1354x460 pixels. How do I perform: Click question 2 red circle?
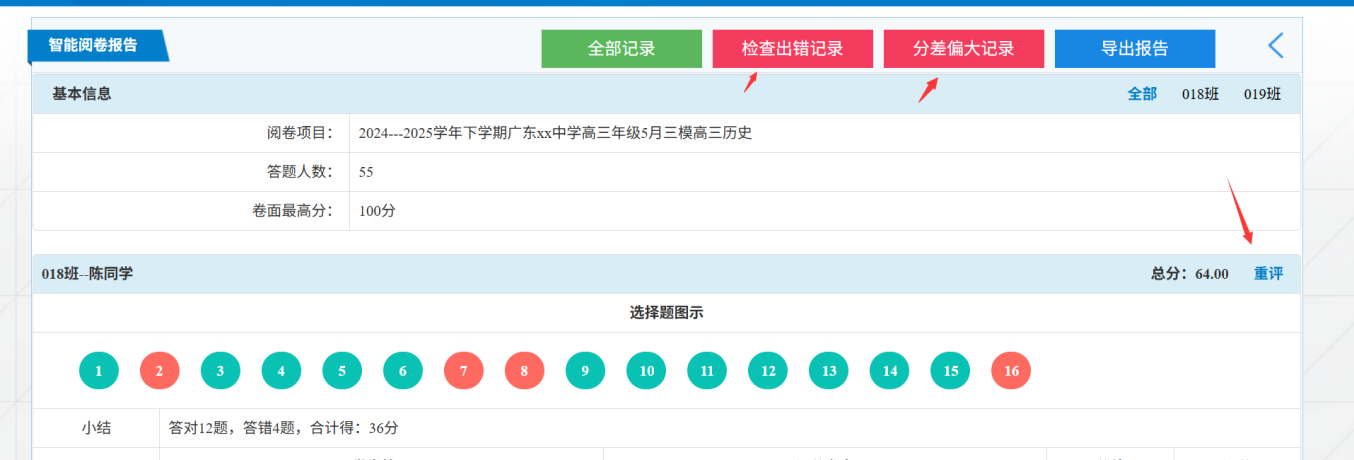pos(160,371)
